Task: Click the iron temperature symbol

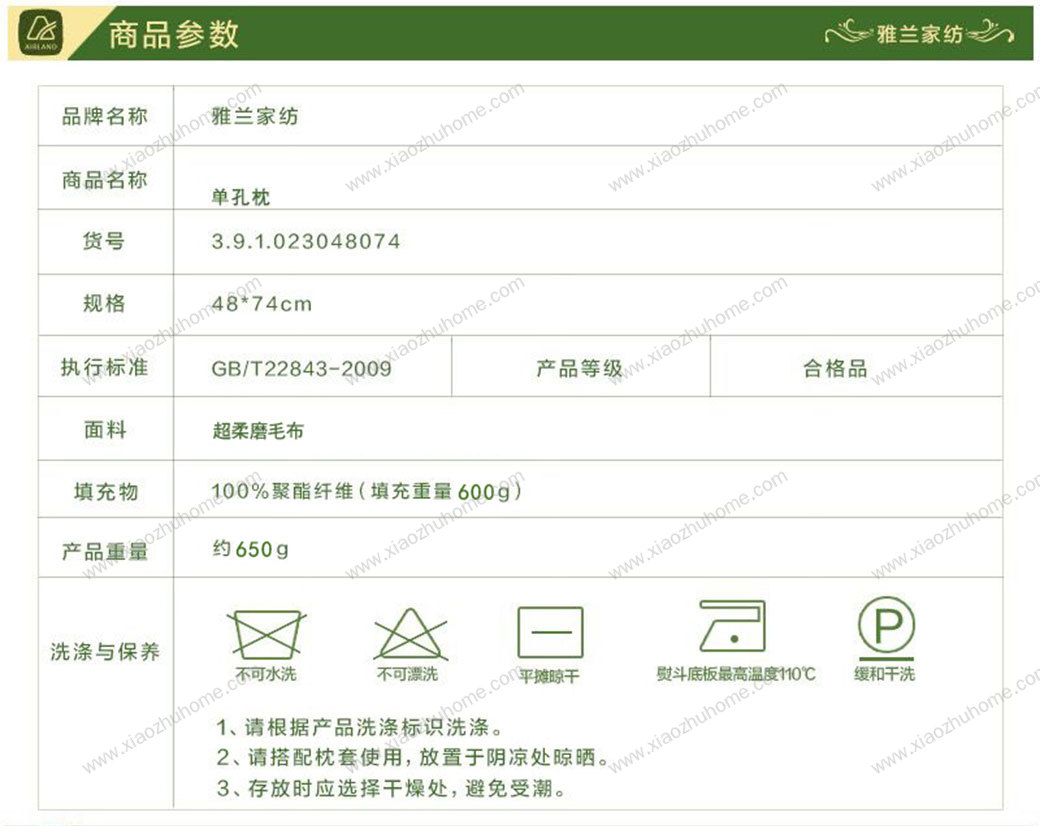Action: tap(732, 626)
